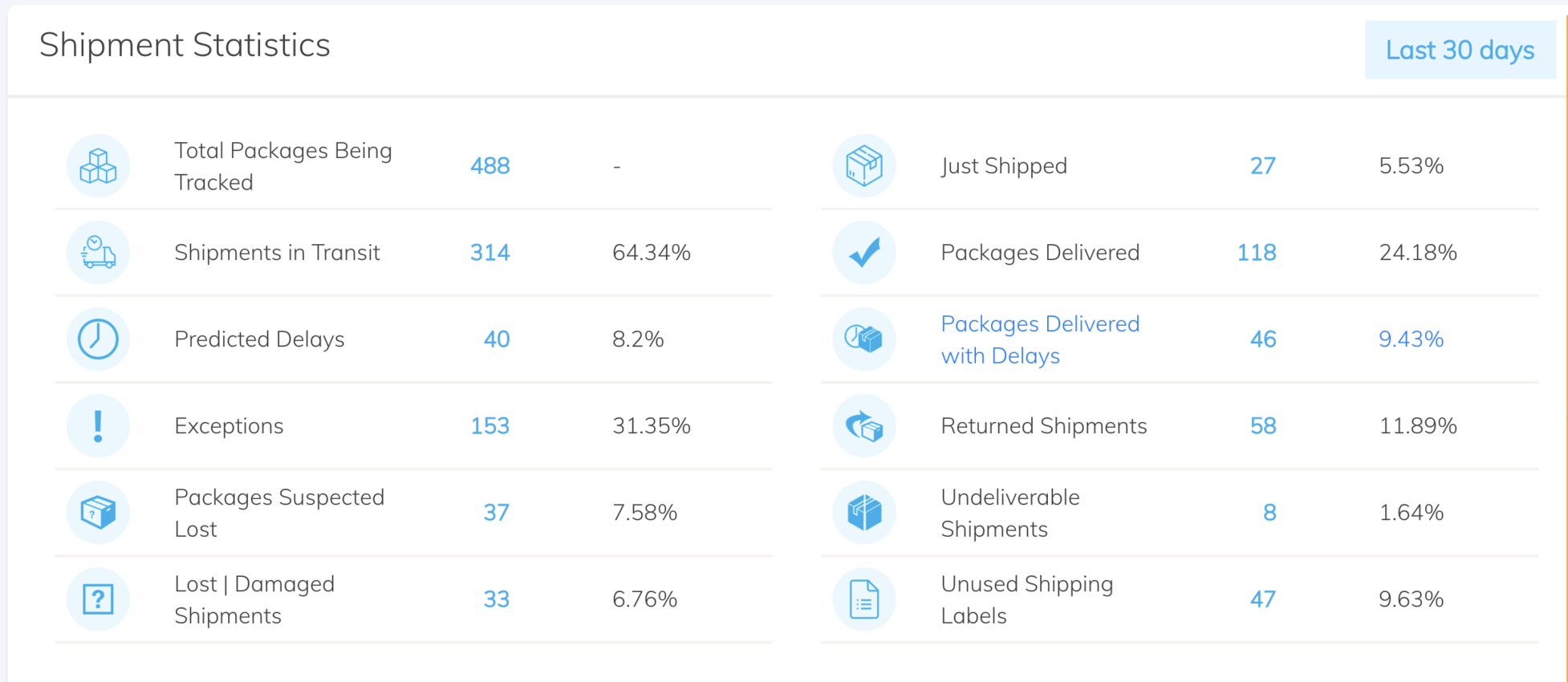Click the 488 total packages count
The height and width of the screenshot is (682, 1568).
tap(489, 166)
